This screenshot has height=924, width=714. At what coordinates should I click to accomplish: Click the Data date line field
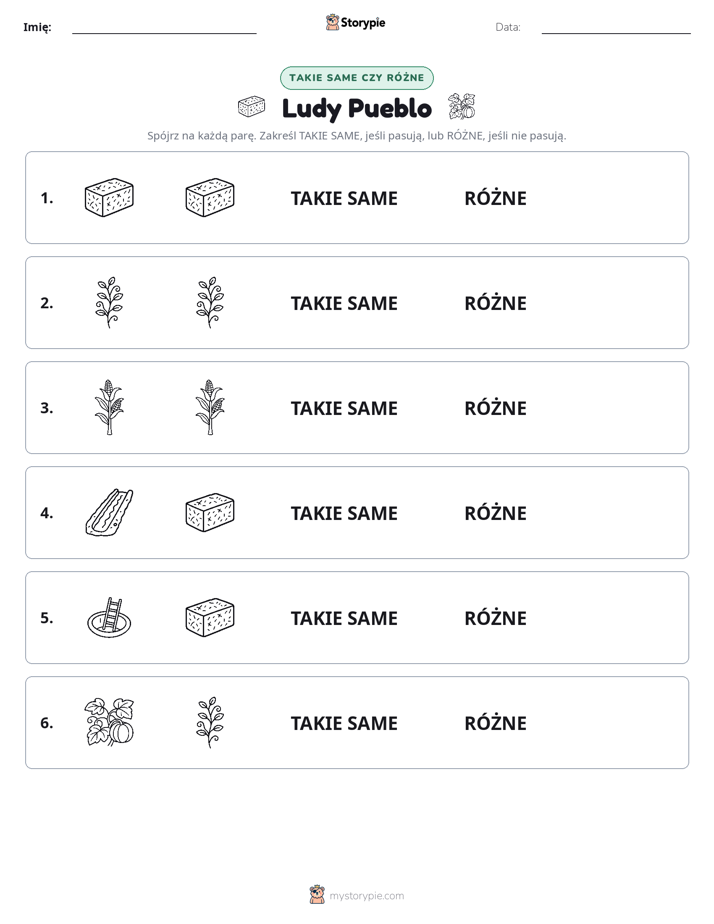coord(616,27)
